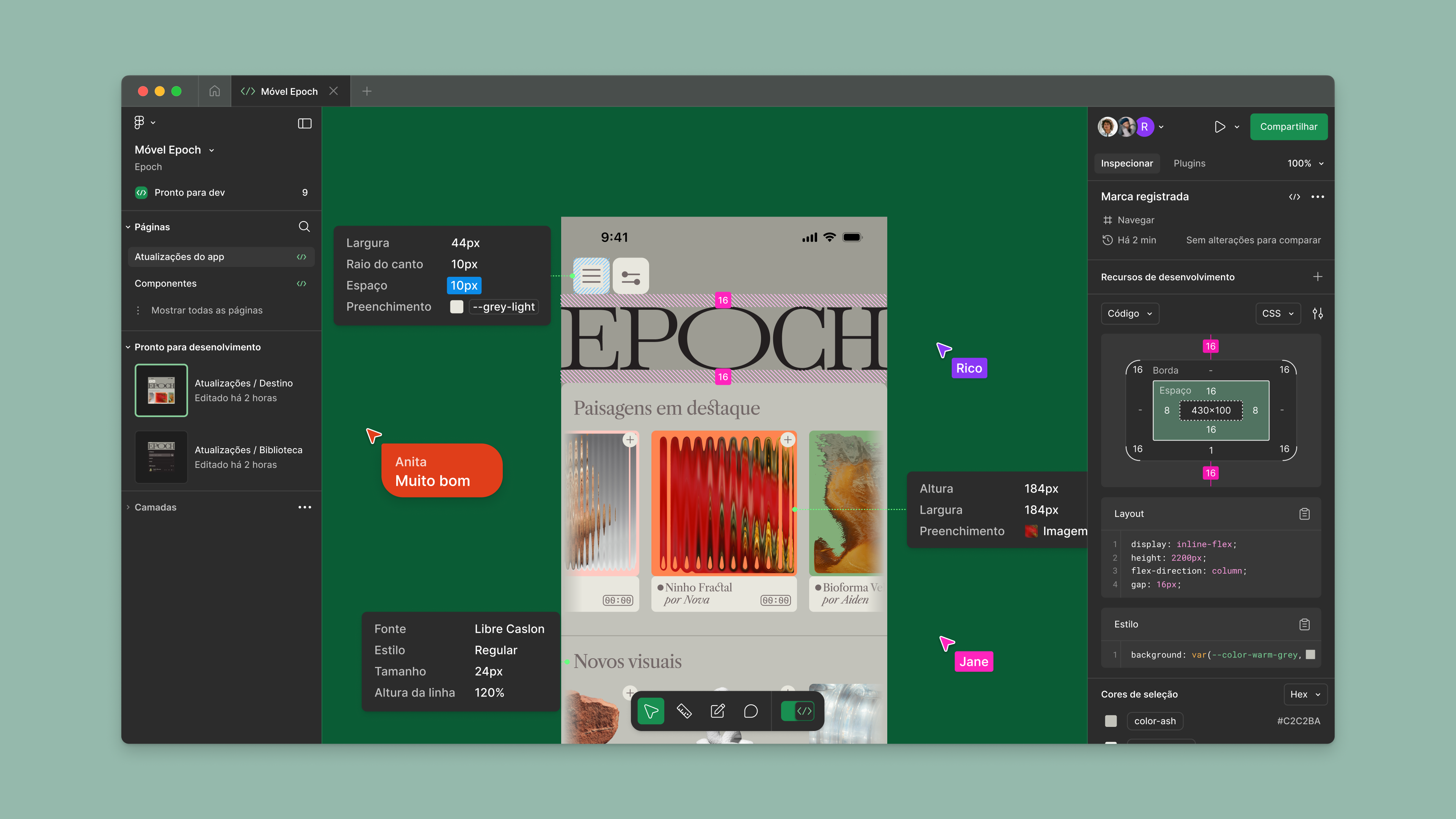
Task: Click the Paisagens em destaque heading
Action: tap(667, 408)
